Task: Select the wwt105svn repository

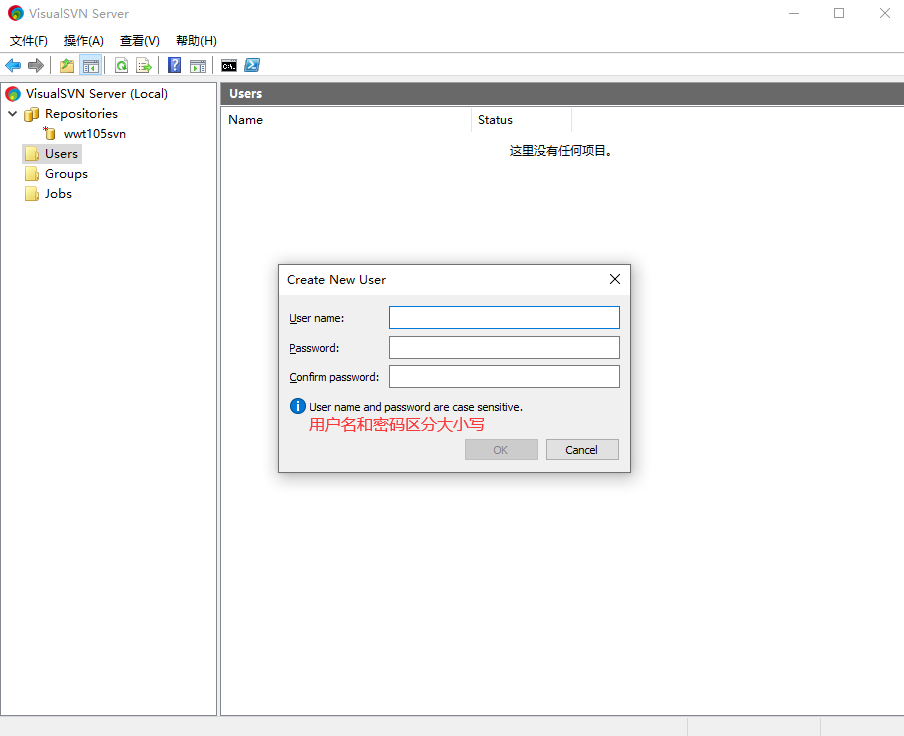Action: coord(94,134)
